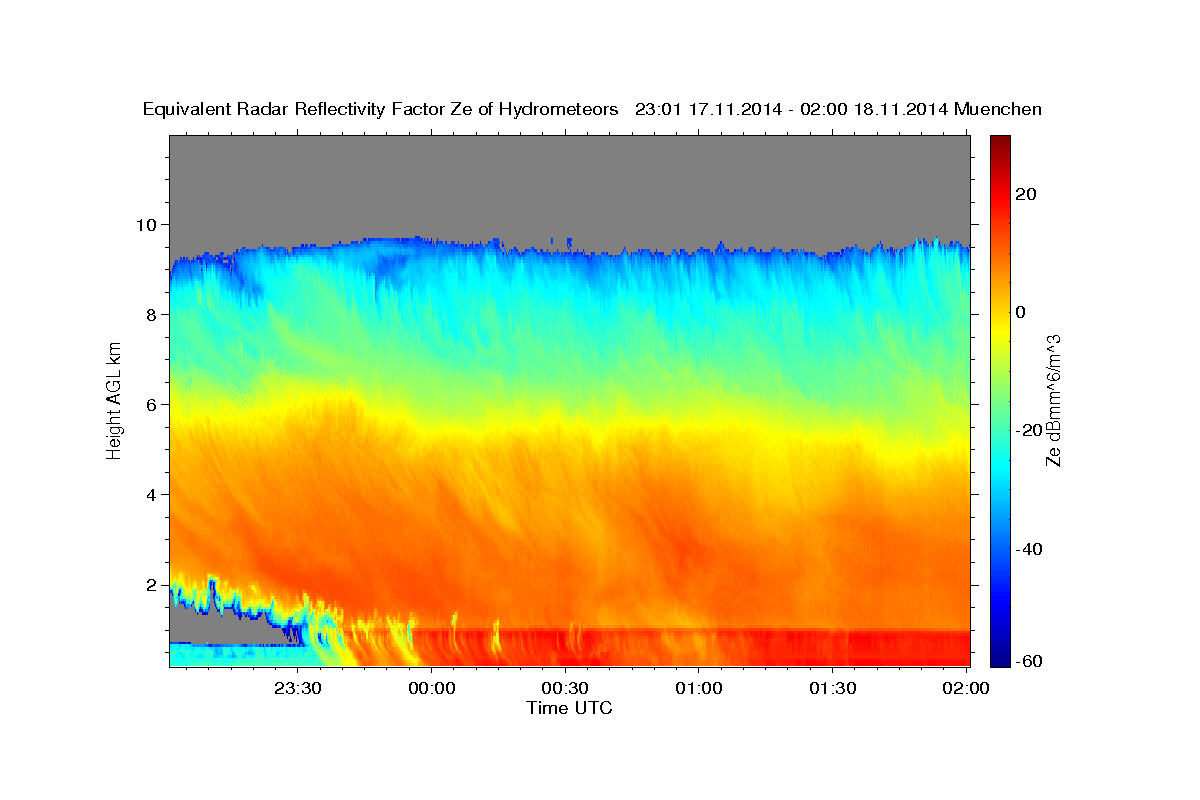
Task: Click the 'Time UTC' axis label
Action: pos(569,708)
